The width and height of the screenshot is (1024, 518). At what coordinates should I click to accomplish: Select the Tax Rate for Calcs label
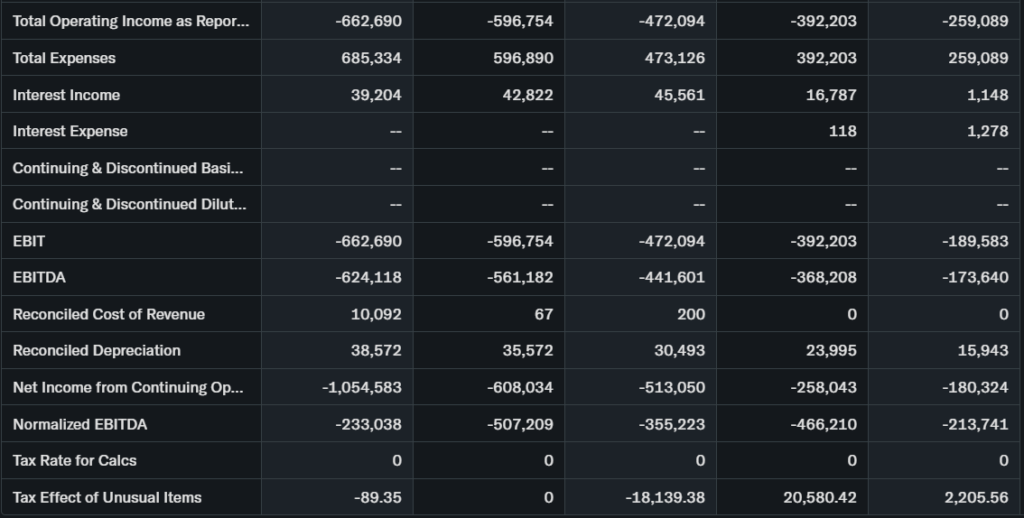(x=75, y=460)
